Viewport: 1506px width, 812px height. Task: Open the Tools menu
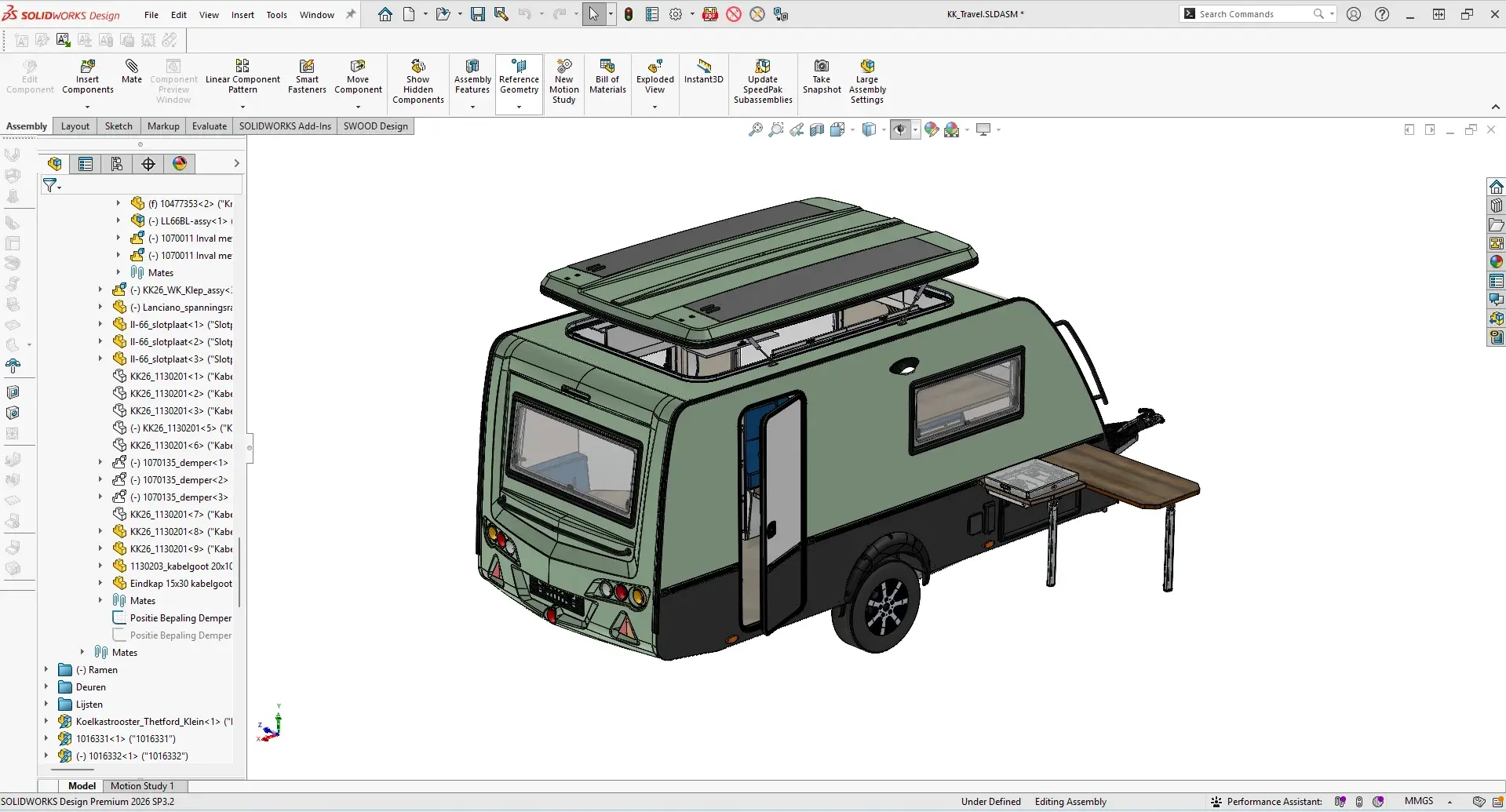[x=276, y=14]
